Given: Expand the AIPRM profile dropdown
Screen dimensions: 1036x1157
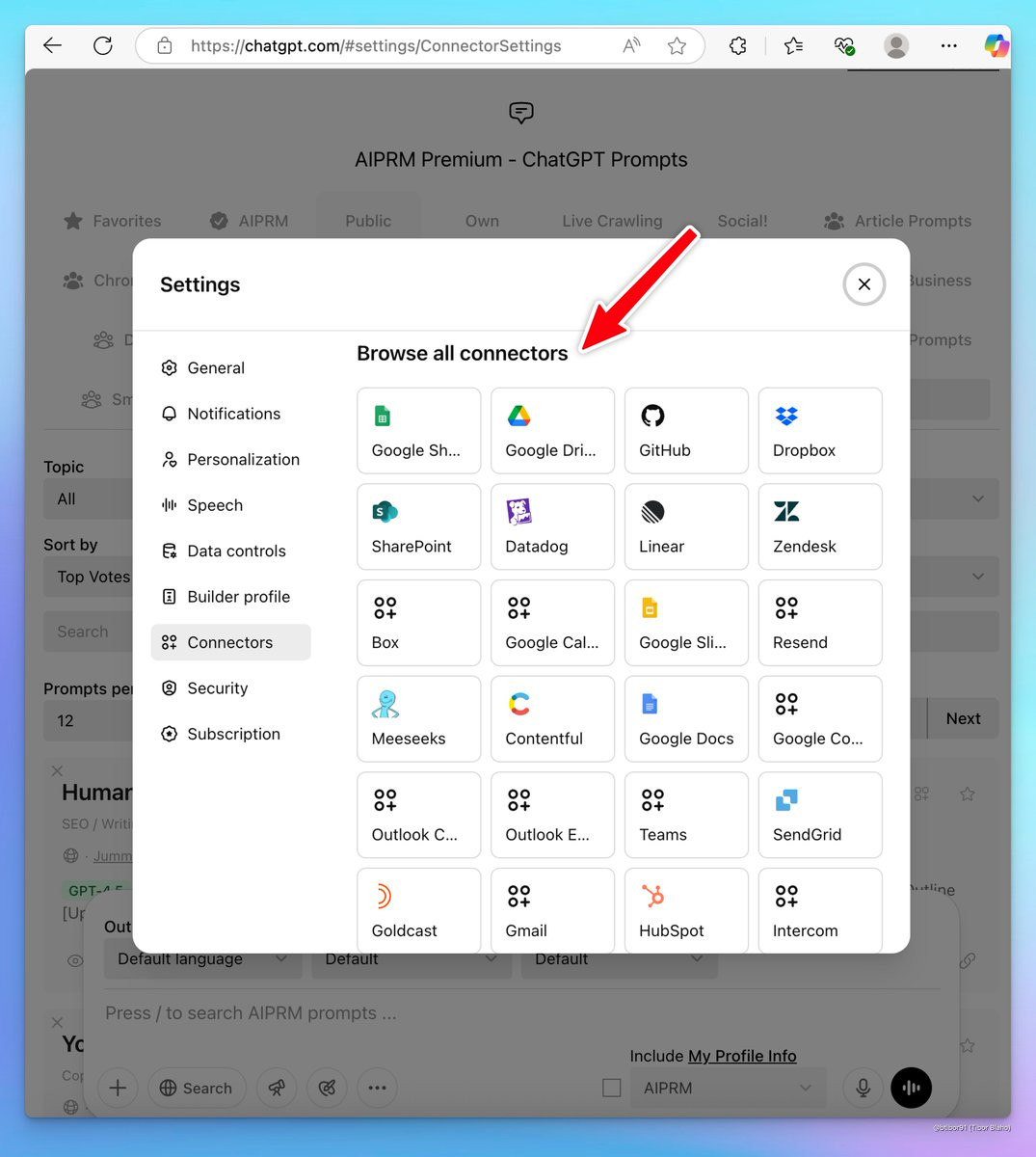Looking at the screenshot, I should [728, 1088].
